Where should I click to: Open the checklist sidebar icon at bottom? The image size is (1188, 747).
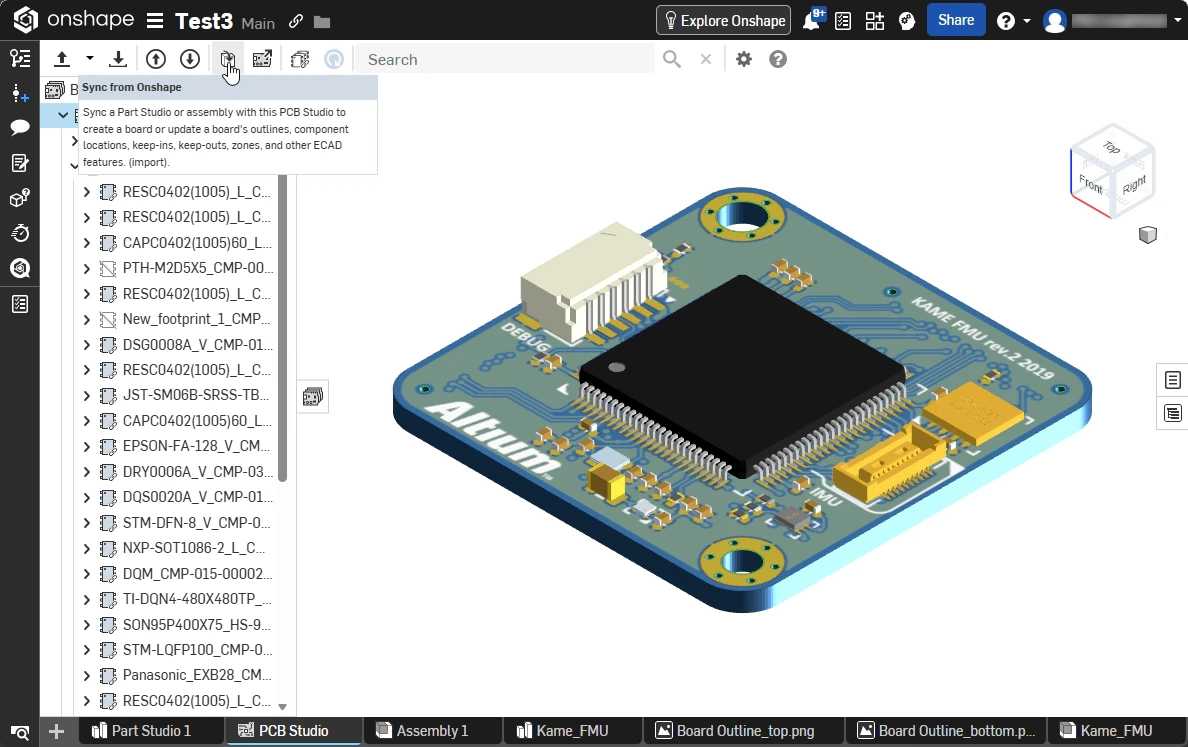point(20,304)
